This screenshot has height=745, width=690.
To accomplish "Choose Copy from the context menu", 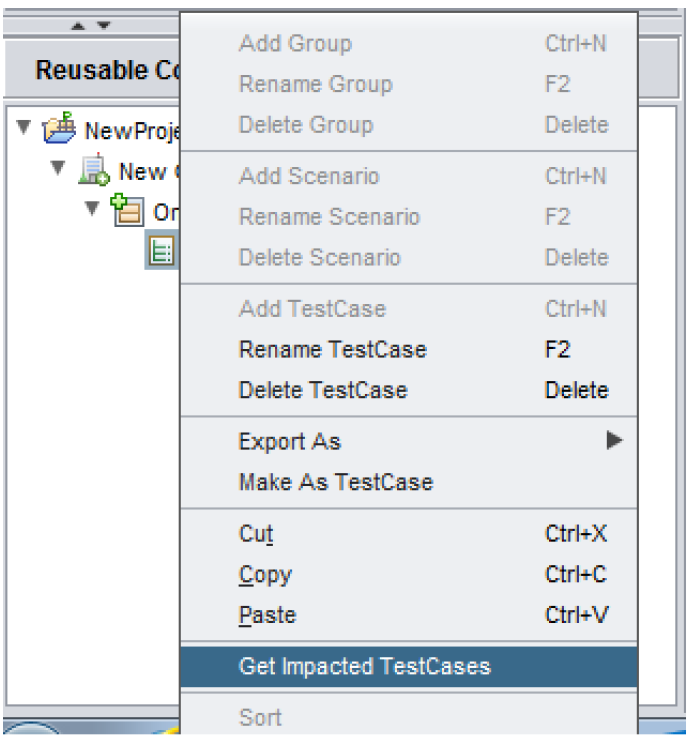I will pyautogui.click(x=265, y=575).
